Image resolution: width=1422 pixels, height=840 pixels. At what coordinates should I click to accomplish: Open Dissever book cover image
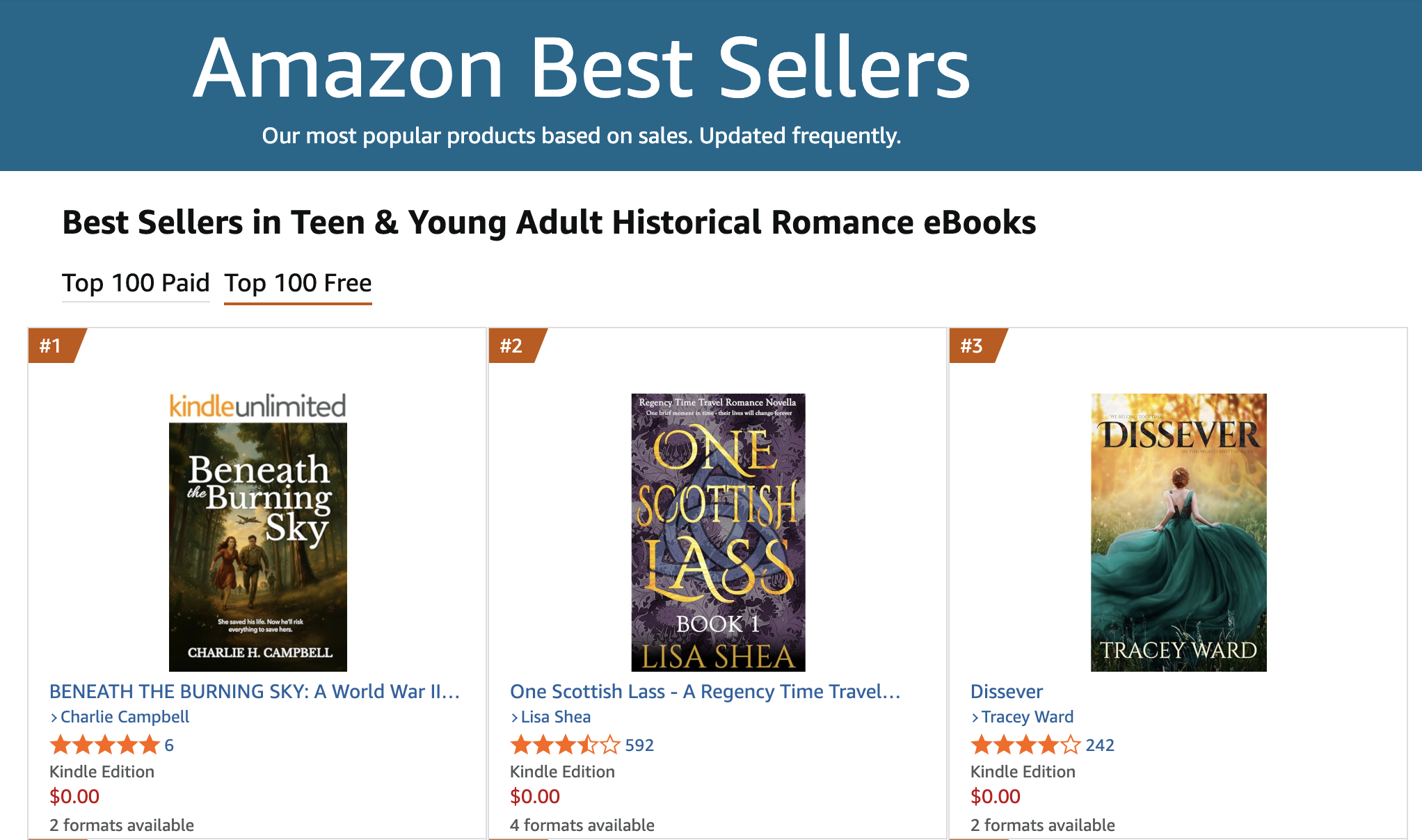click(x=1179, y=533)
